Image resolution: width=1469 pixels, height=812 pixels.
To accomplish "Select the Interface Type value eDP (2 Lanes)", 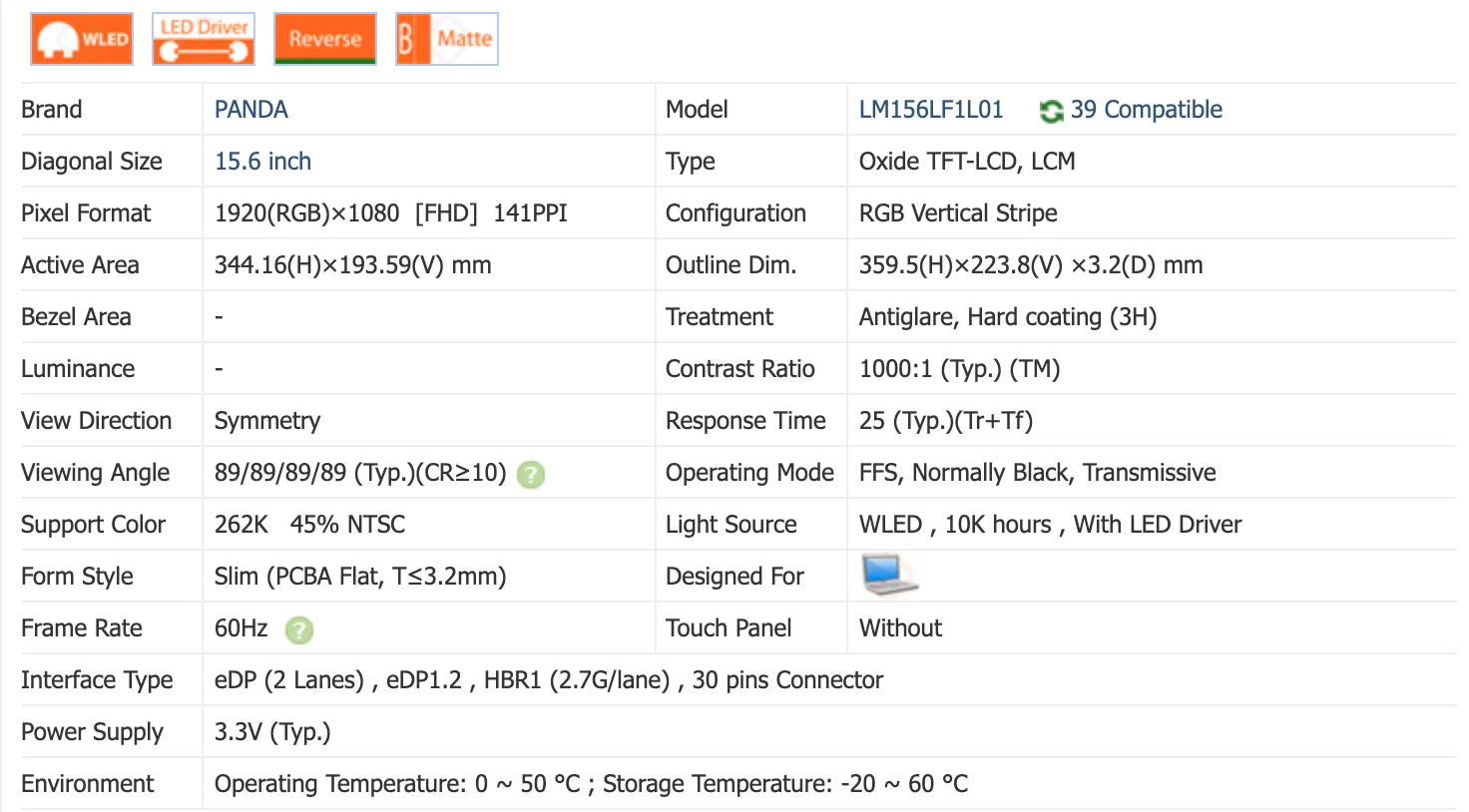I will click(289, 680).
